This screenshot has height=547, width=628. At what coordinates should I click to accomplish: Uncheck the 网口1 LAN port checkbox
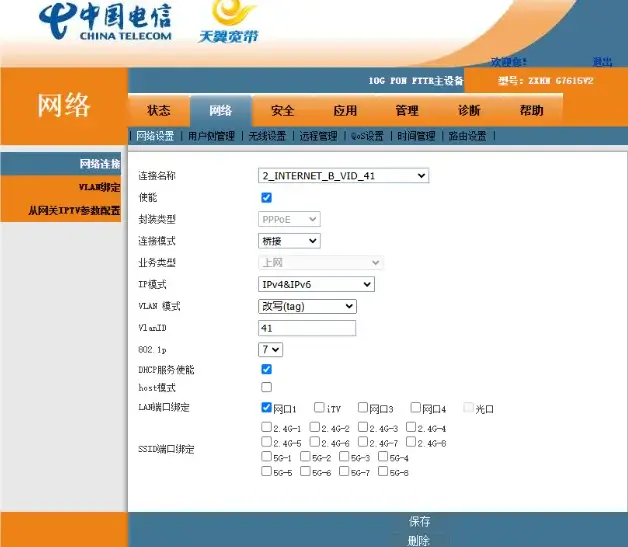click(266, 407)
